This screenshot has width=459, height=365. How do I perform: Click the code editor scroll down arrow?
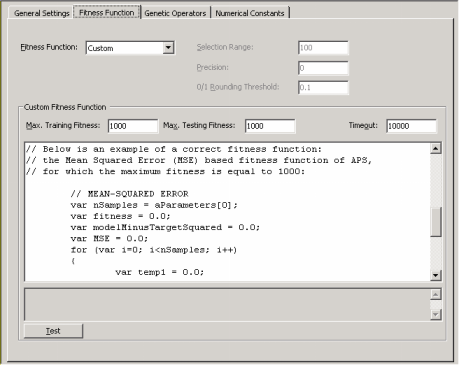[x=436, y=275]
